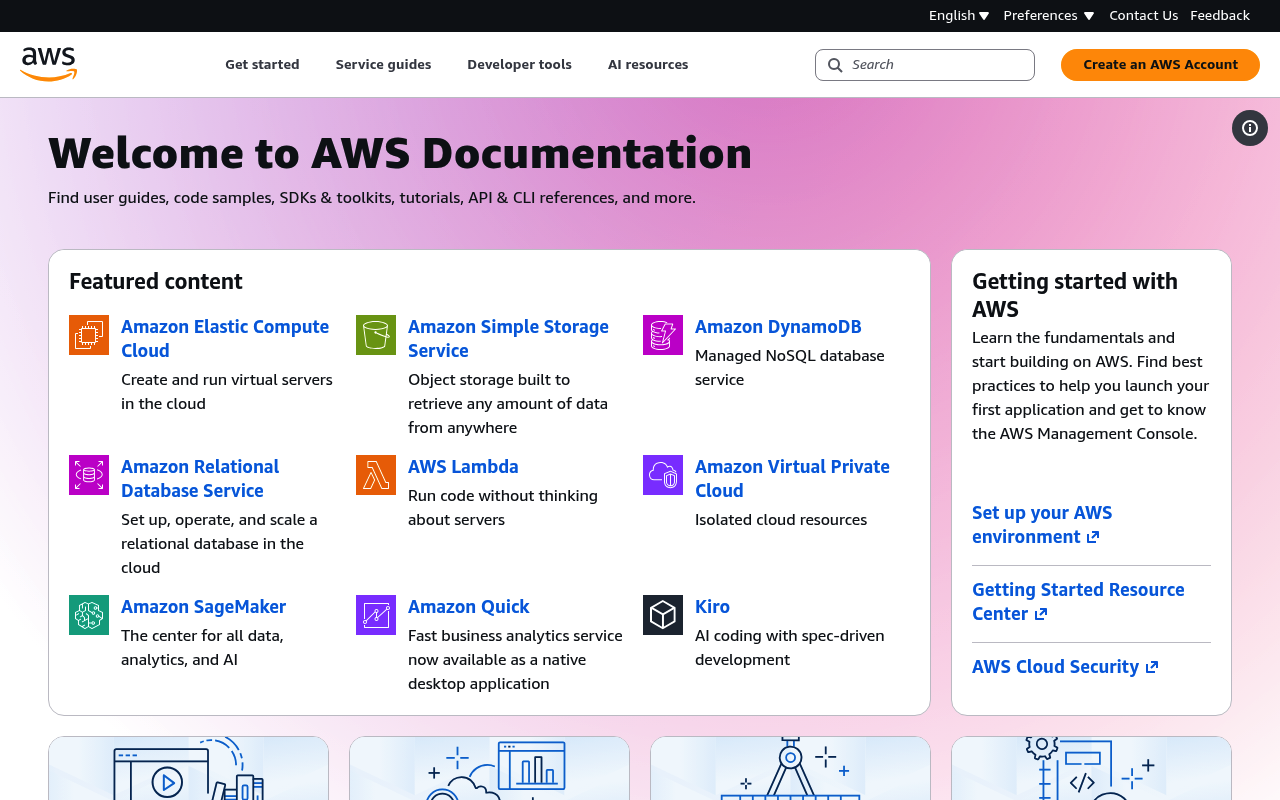The image size is (1280, 800).
Task: Click 'Find user guides, code samples' subtitle
Action: 372,198
